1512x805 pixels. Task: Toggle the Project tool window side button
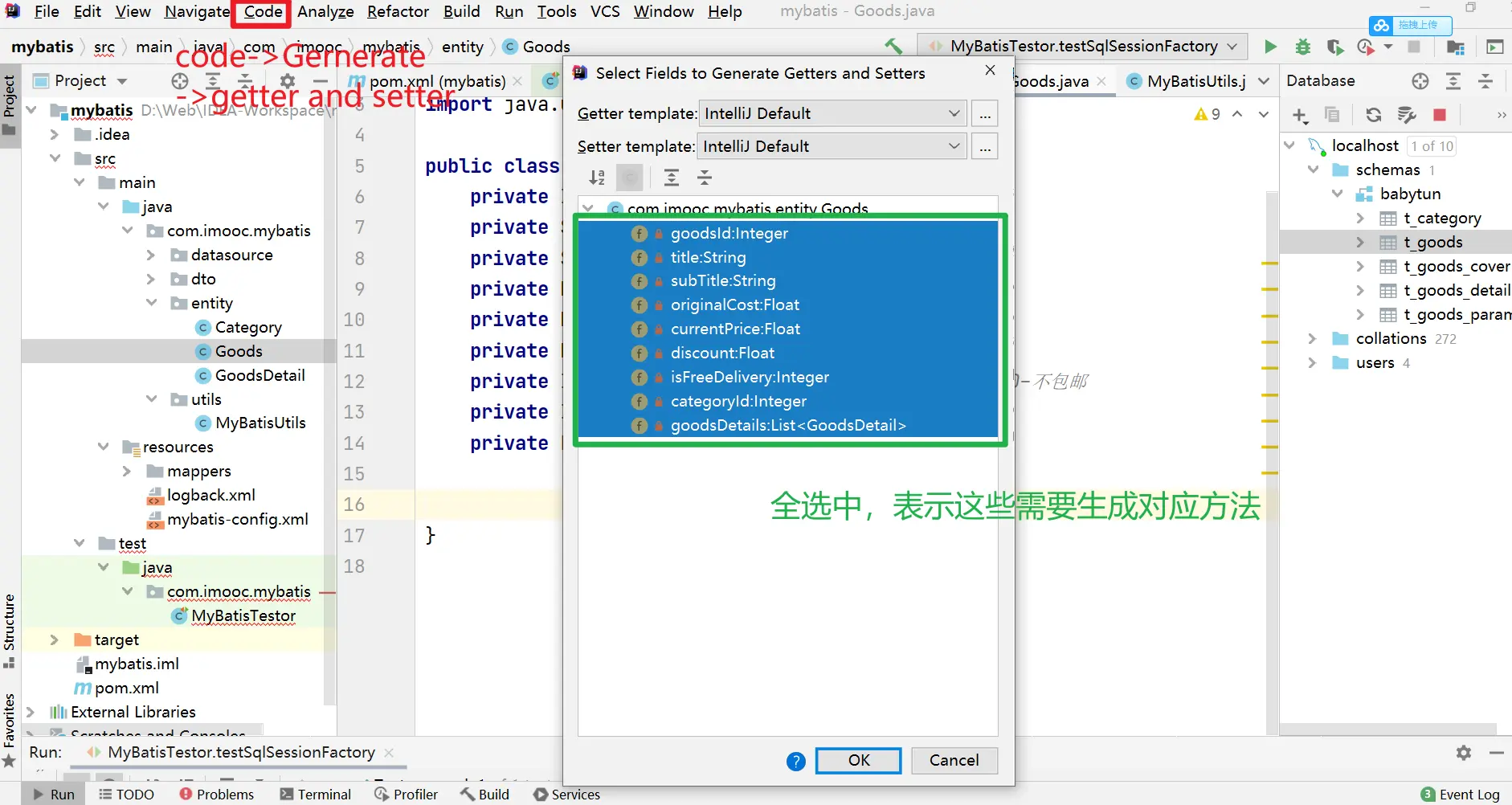10,106
